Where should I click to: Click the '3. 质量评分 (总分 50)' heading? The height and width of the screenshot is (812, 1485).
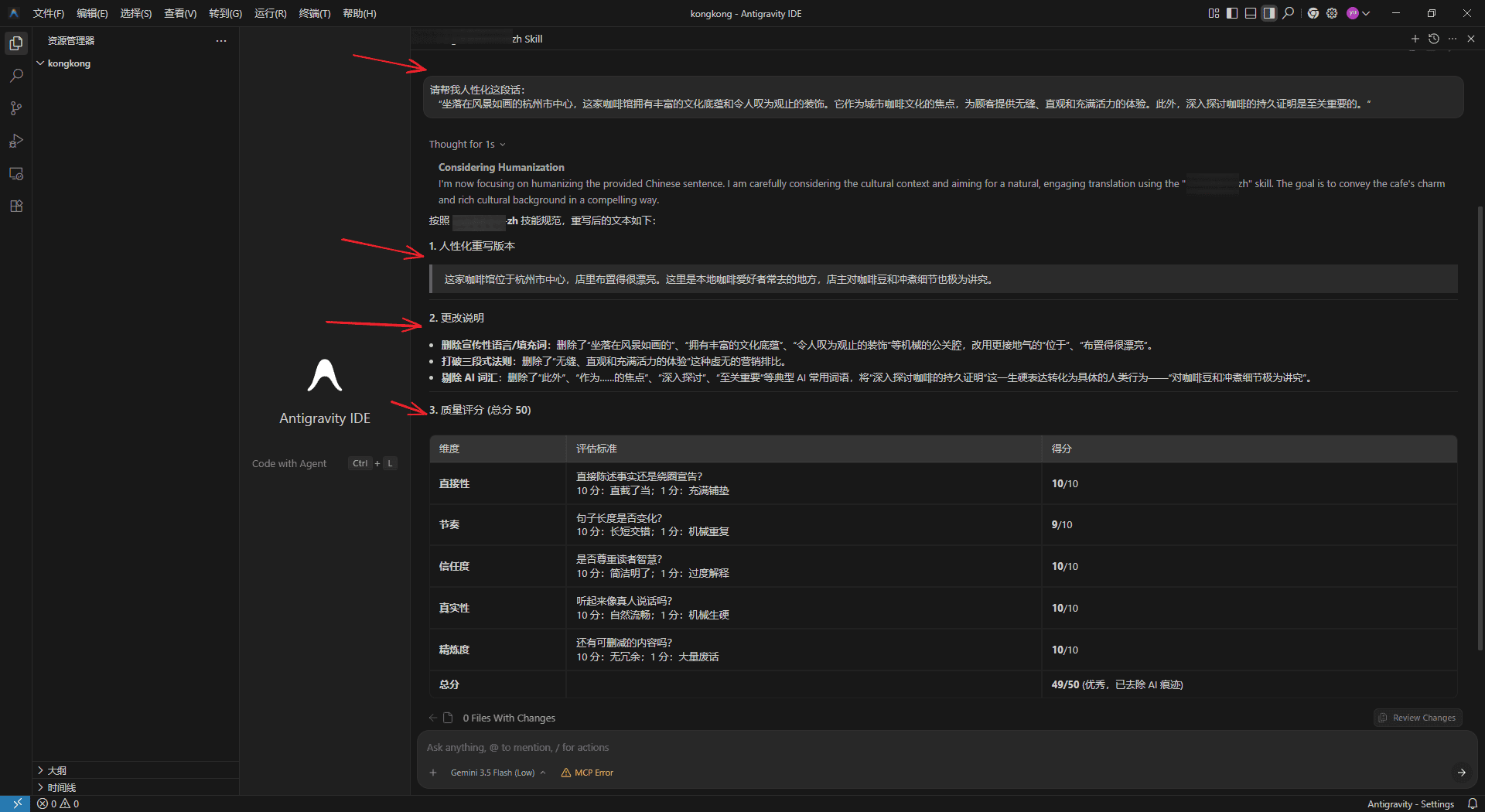pos(480,410)
